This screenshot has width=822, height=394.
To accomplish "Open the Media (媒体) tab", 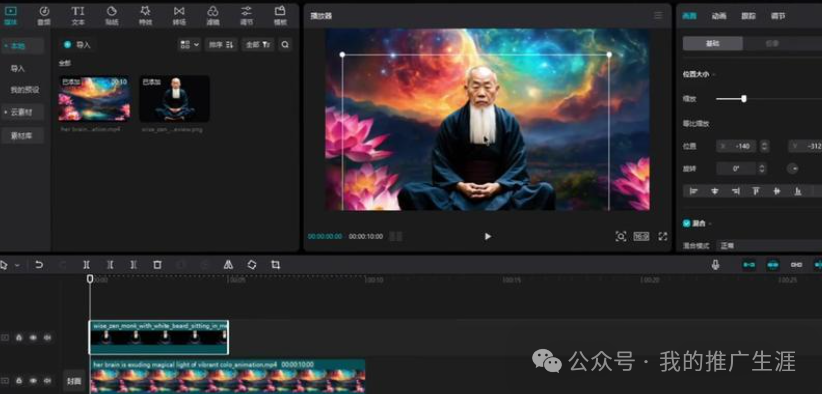I will point(10,15).
